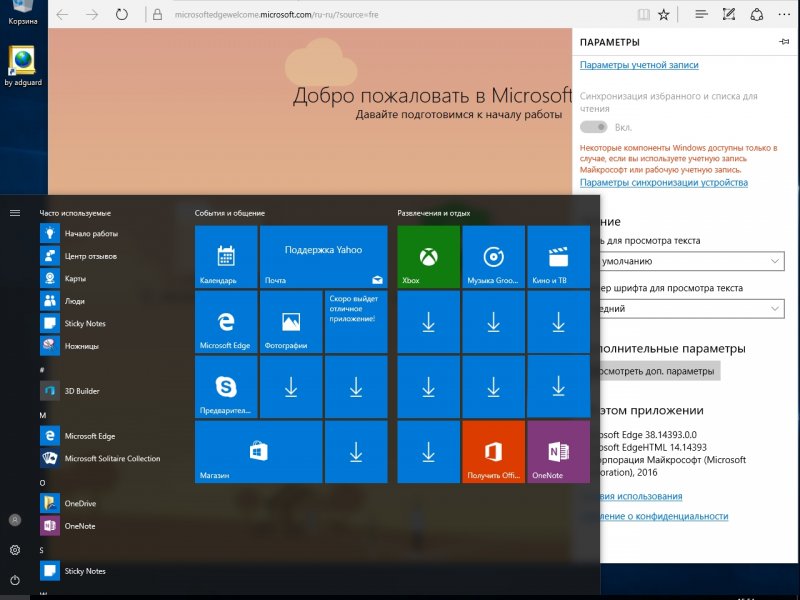Screen dimensions: 800x600
Task: Open the Photos tile
Action: pos(291,322)
